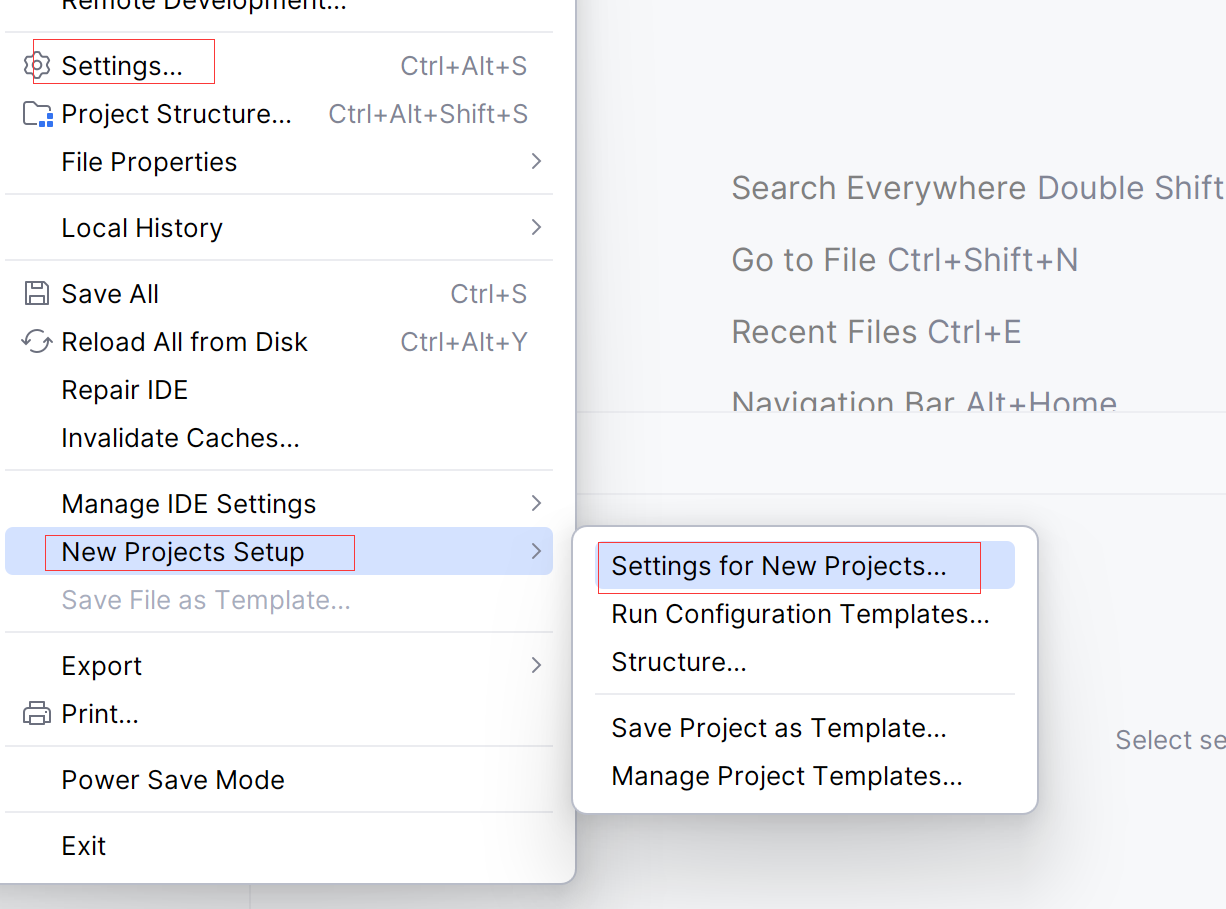Click the Reload All from Disk icon
Image resolution: width=1226 pixels, height=909 pixels.
click(37, 342)
